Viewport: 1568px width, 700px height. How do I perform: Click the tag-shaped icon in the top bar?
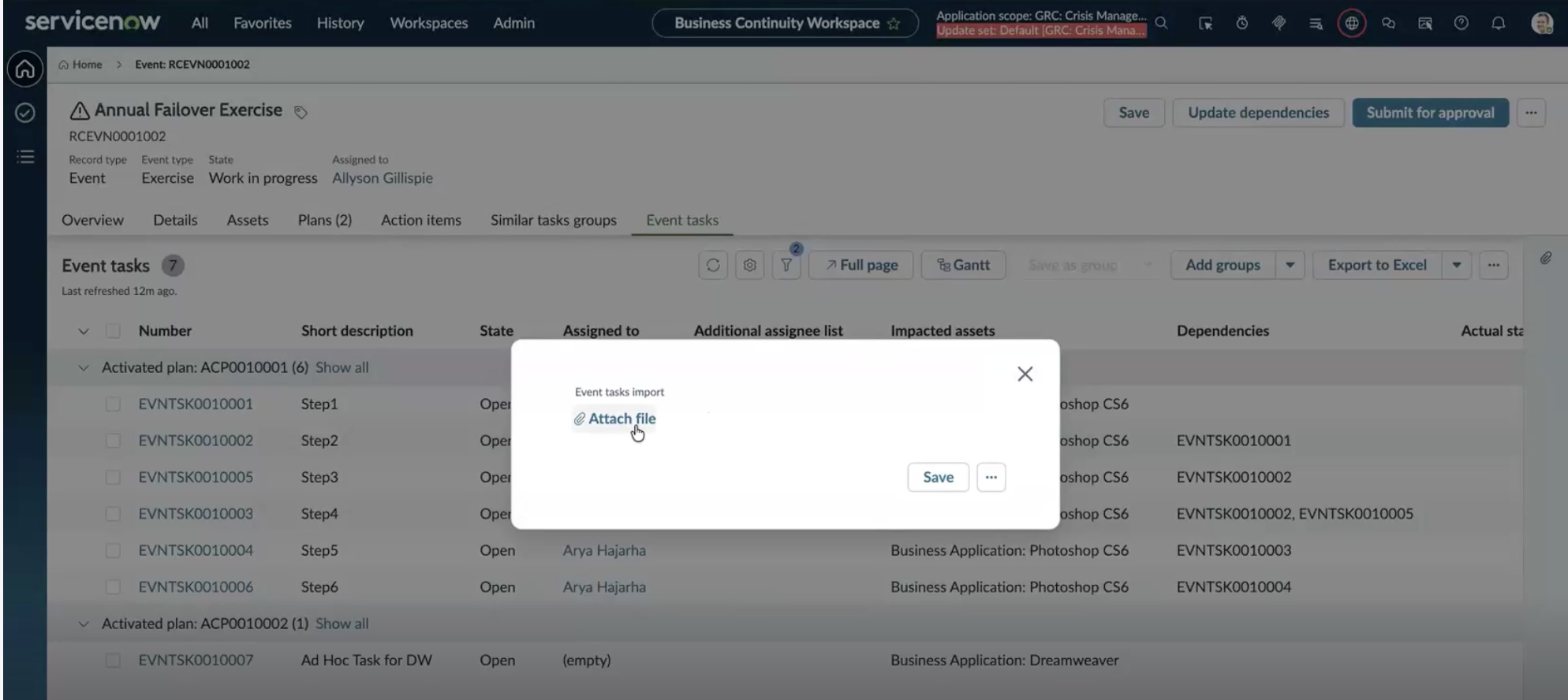pyautogui.click(x=1279, y=23)
